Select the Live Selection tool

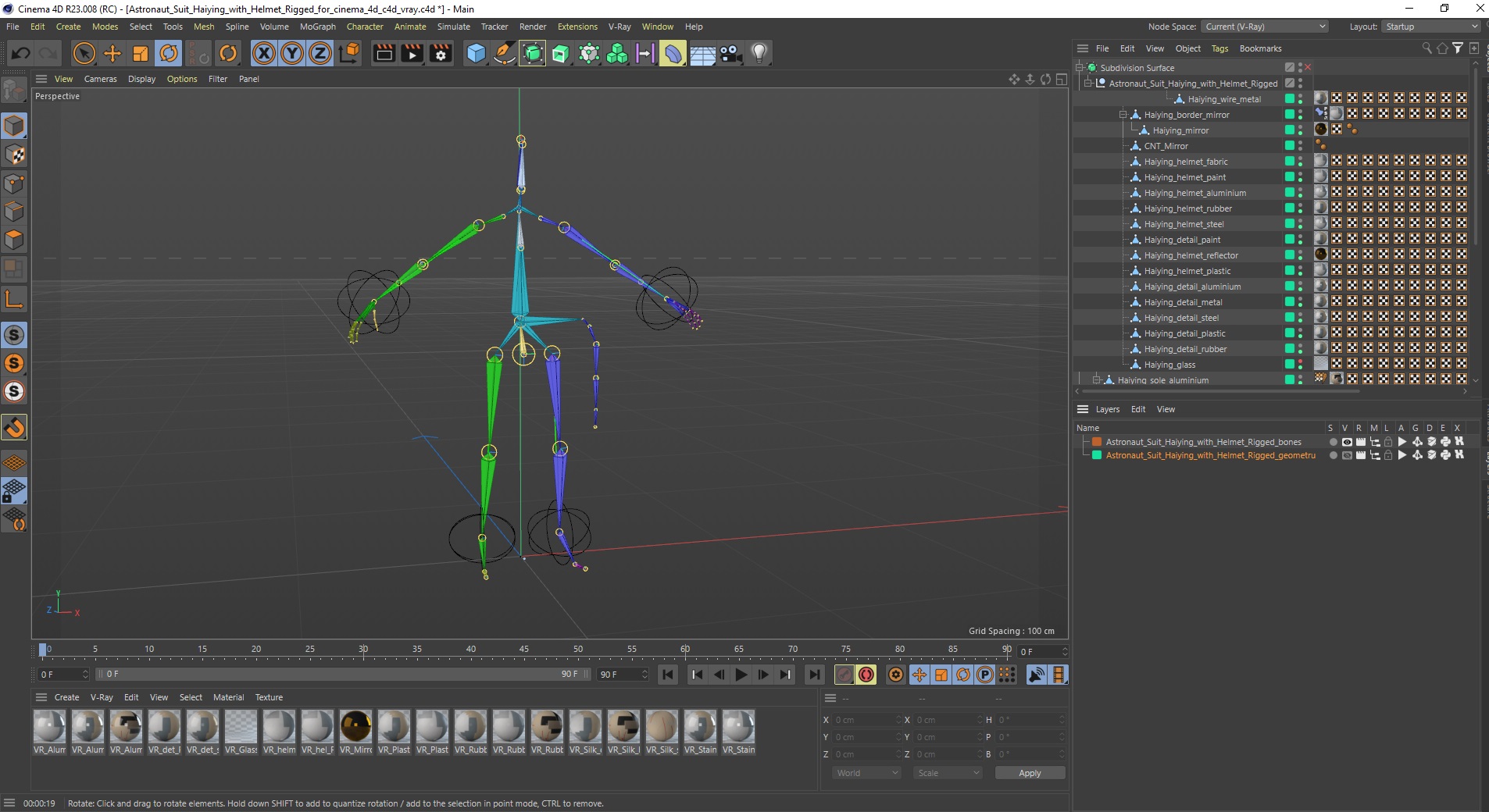pyautogui.click(x=84, y=53)
